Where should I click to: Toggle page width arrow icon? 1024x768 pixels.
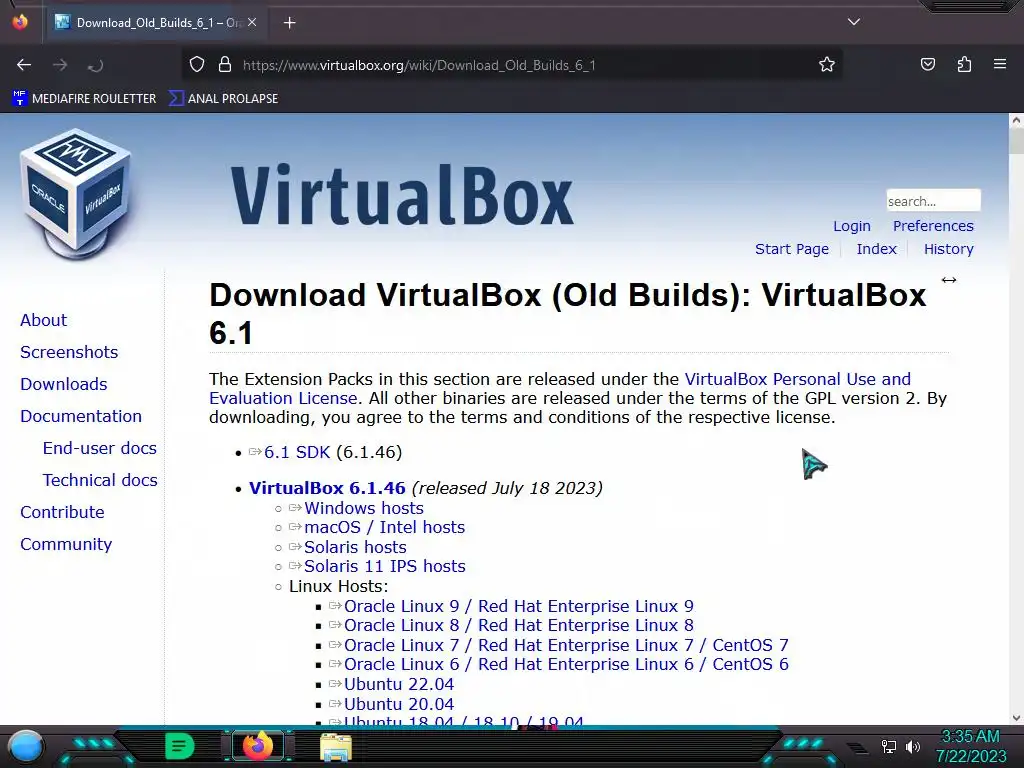click(x=949, y=280)
